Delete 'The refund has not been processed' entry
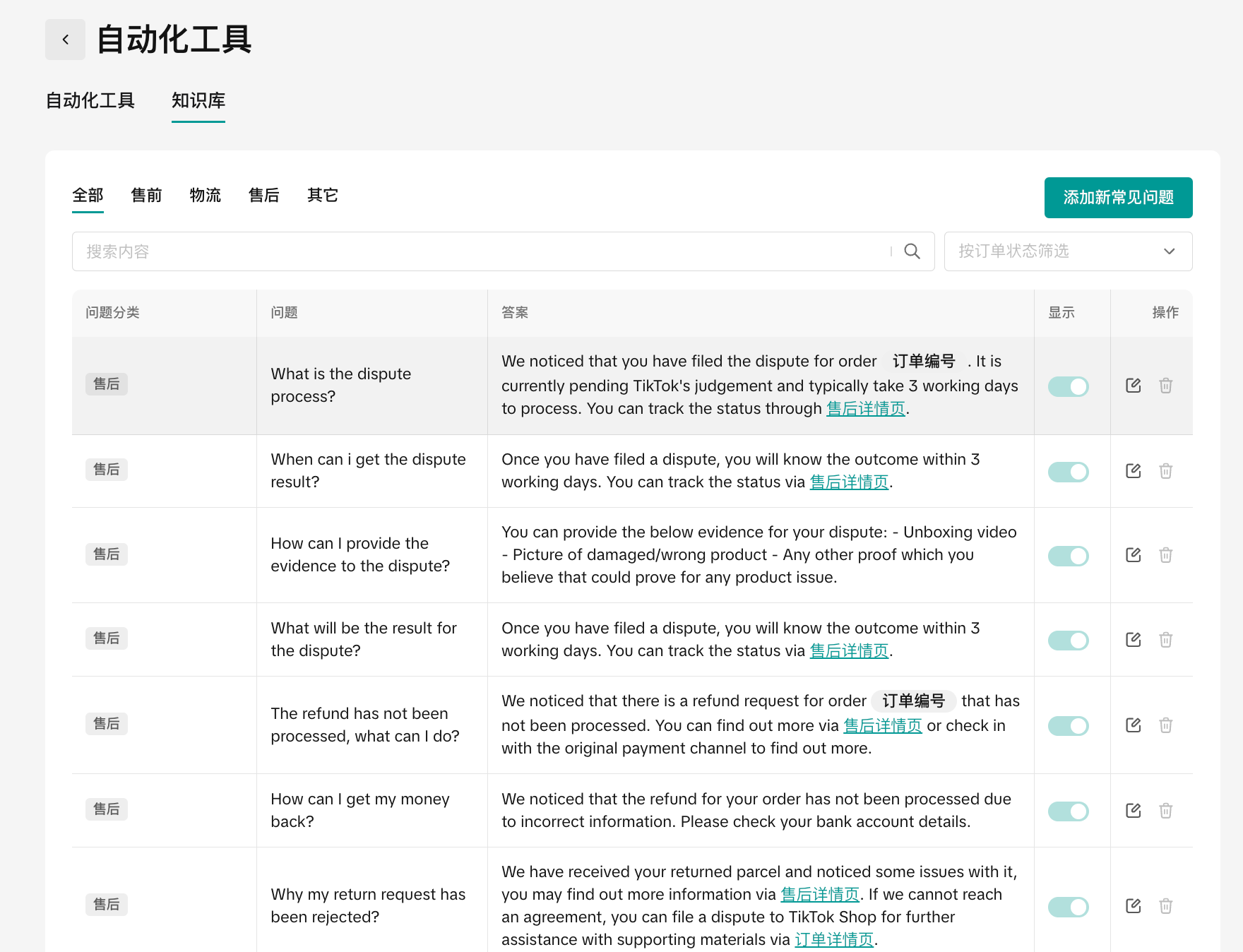 (1165, 725)
